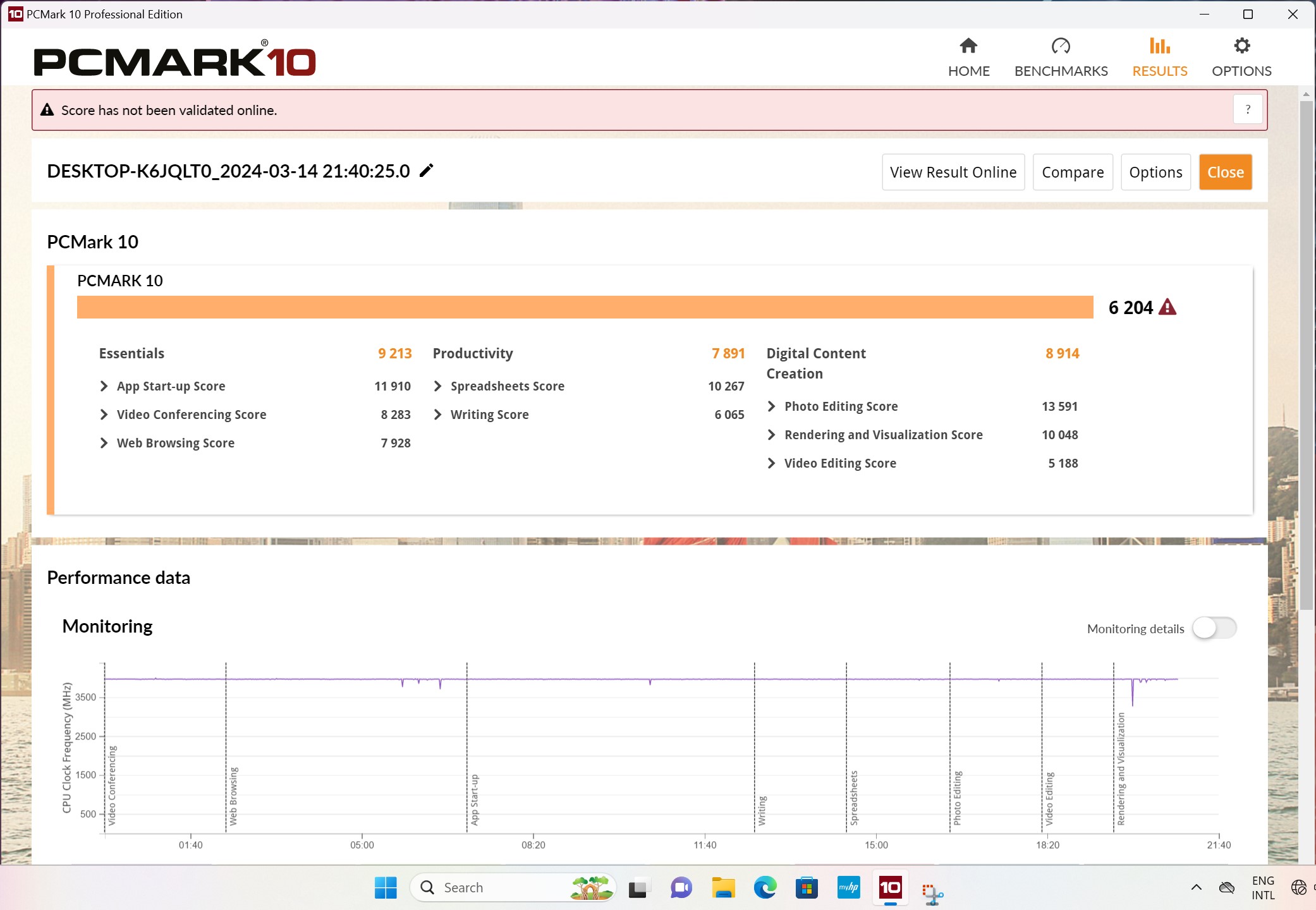Viewport: 1316px width, 910px height.
Task: Select the RESULTS tab
Action: (x=1159, y=57)
